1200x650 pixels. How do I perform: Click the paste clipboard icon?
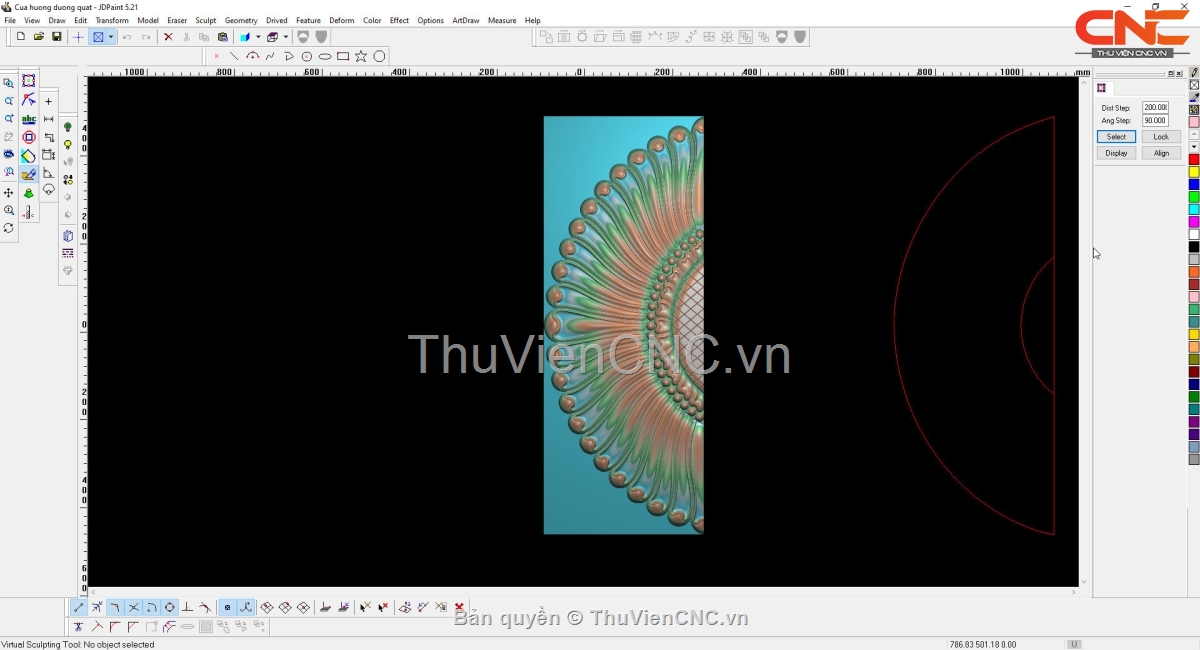click(222, 37)
